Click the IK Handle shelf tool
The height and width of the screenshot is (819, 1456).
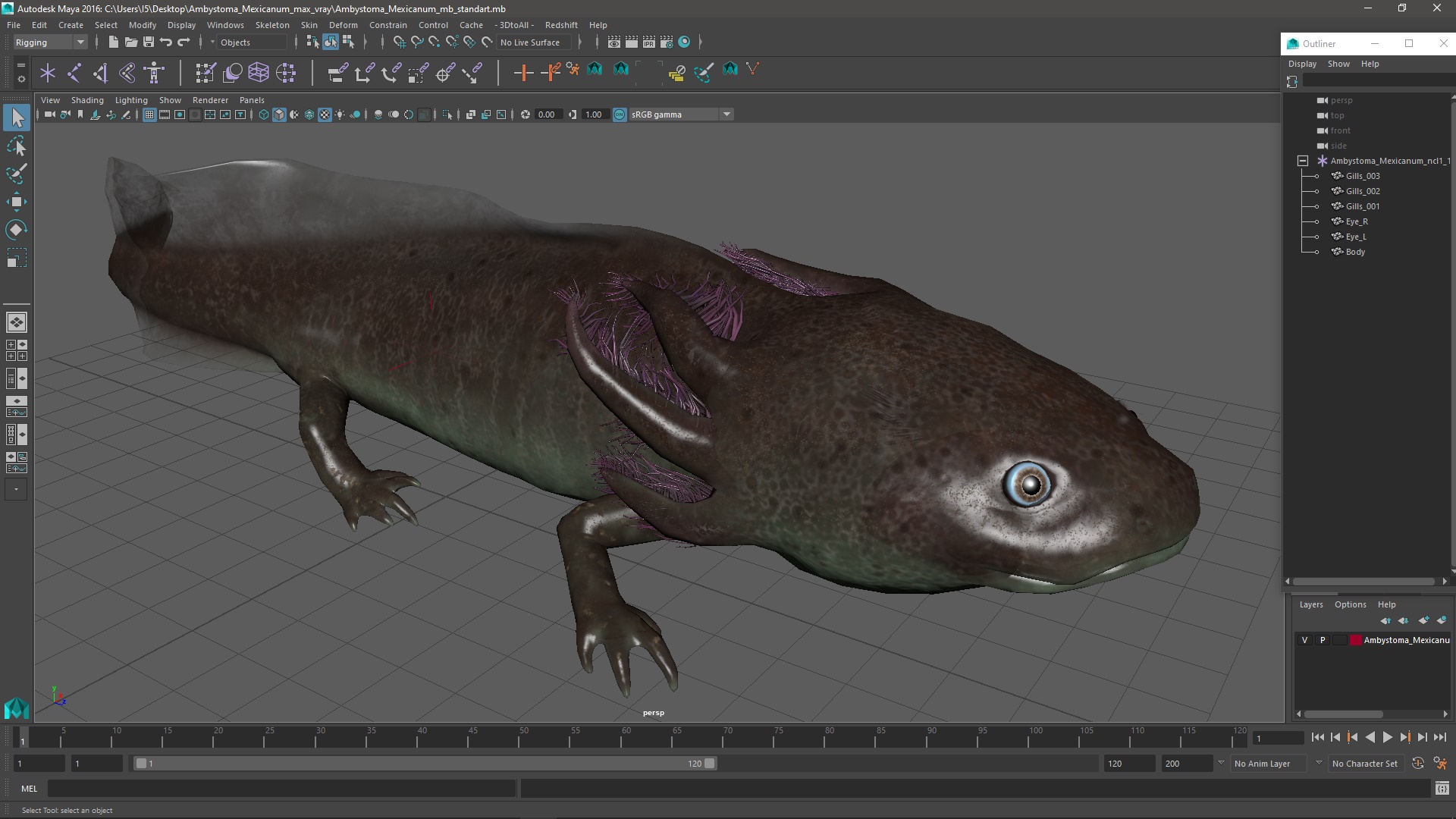(x=101, y=73)
